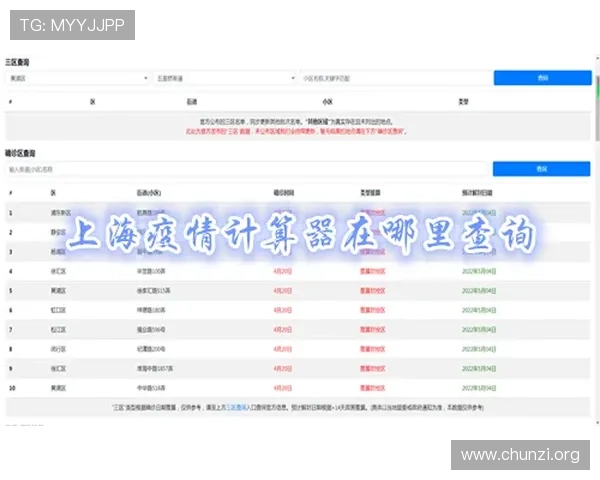
Task: Click the green 2022年5月04日 in row 4
Action: (x=479, y=271)
